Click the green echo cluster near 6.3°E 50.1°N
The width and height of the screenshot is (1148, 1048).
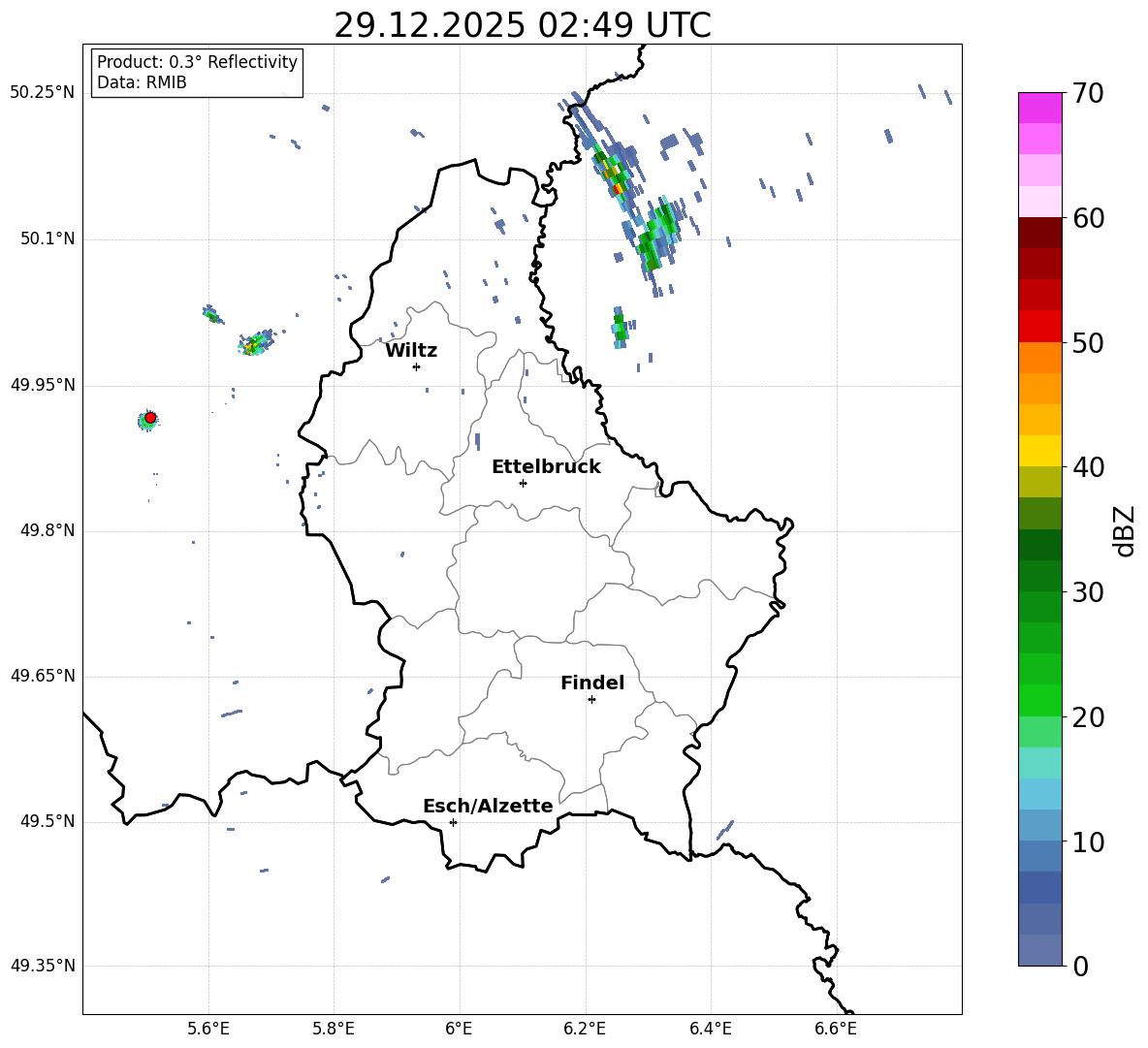[657, 236]
